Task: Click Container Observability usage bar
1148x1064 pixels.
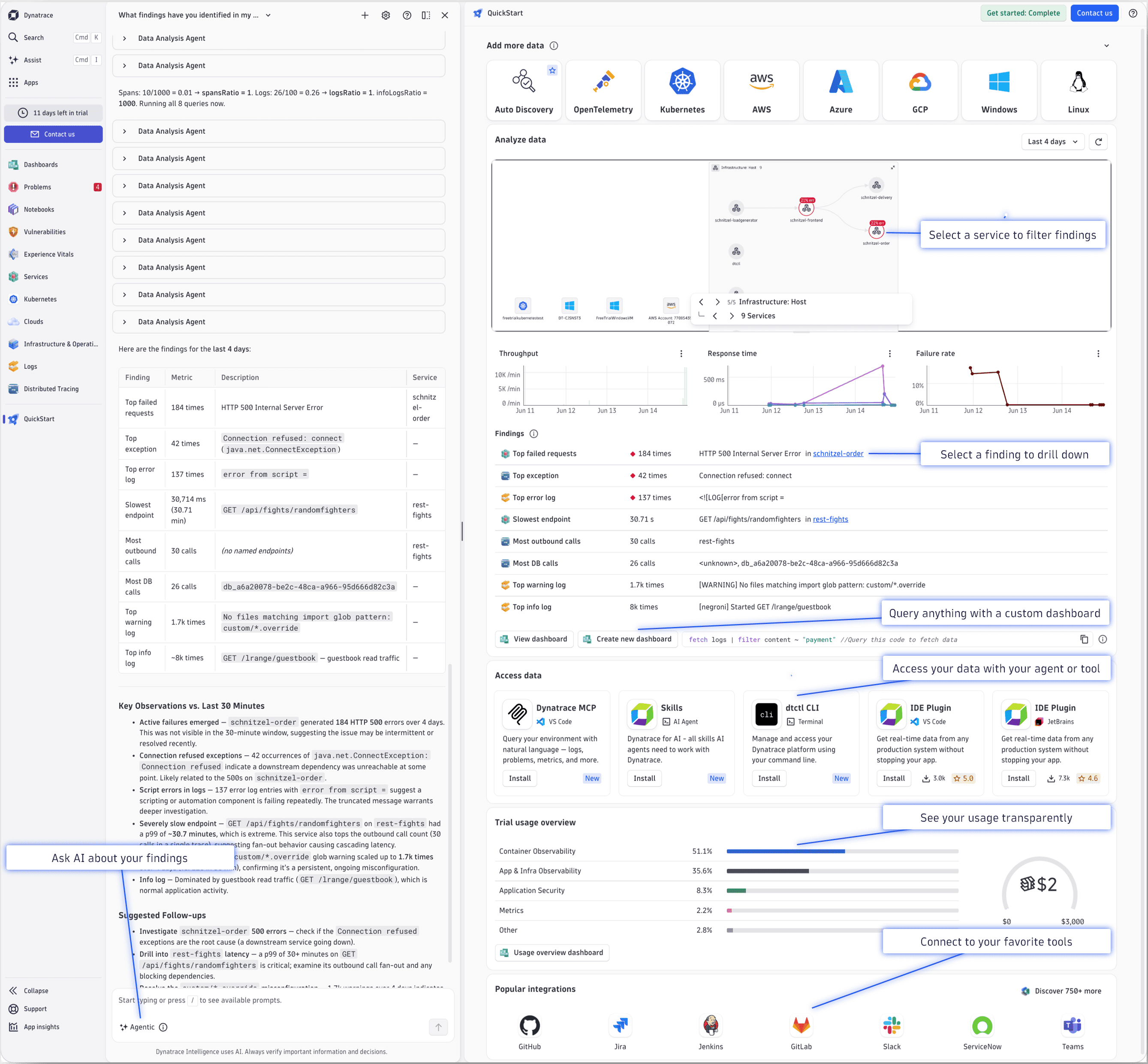Action: click(842, 851)
